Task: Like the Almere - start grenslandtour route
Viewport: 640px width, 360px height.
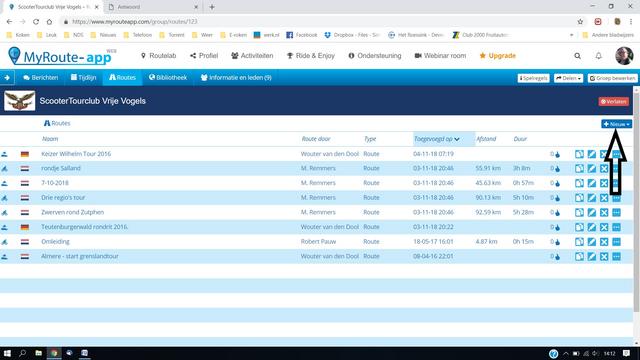Action: coord(558,257)
